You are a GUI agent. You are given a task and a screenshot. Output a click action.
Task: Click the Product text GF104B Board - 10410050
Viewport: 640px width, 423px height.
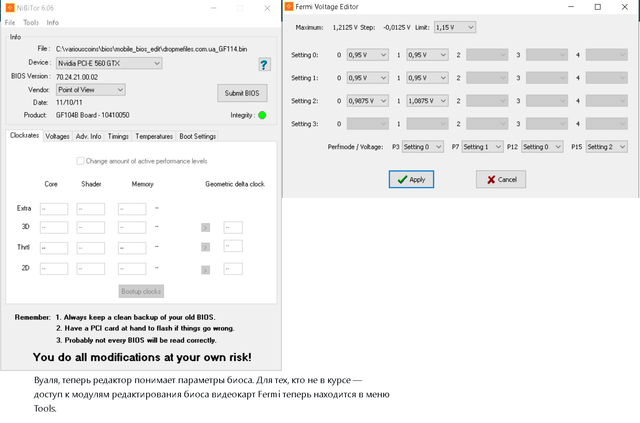(x=93, y=115)
